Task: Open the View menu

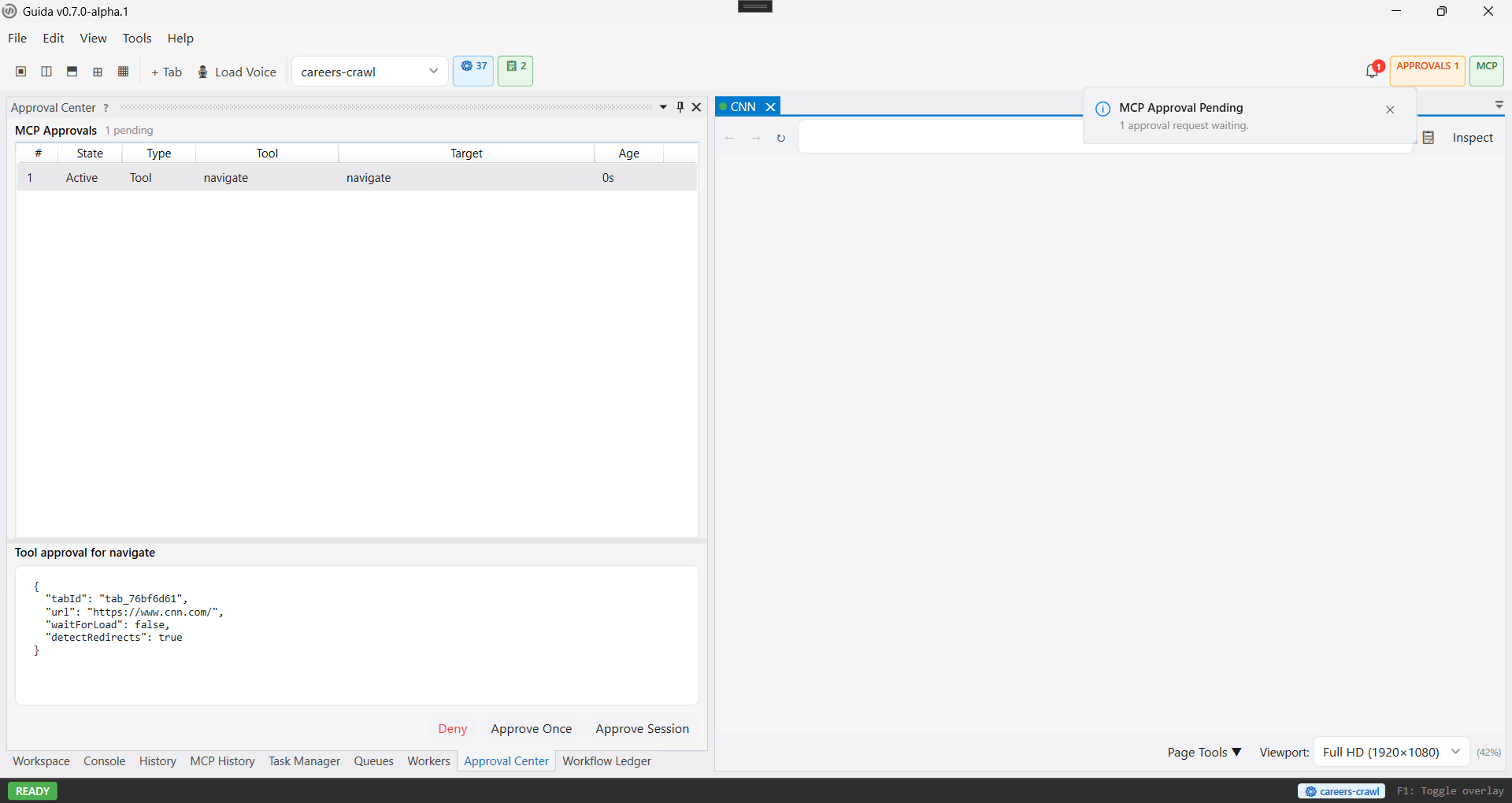Action: [x=93, y=38]
